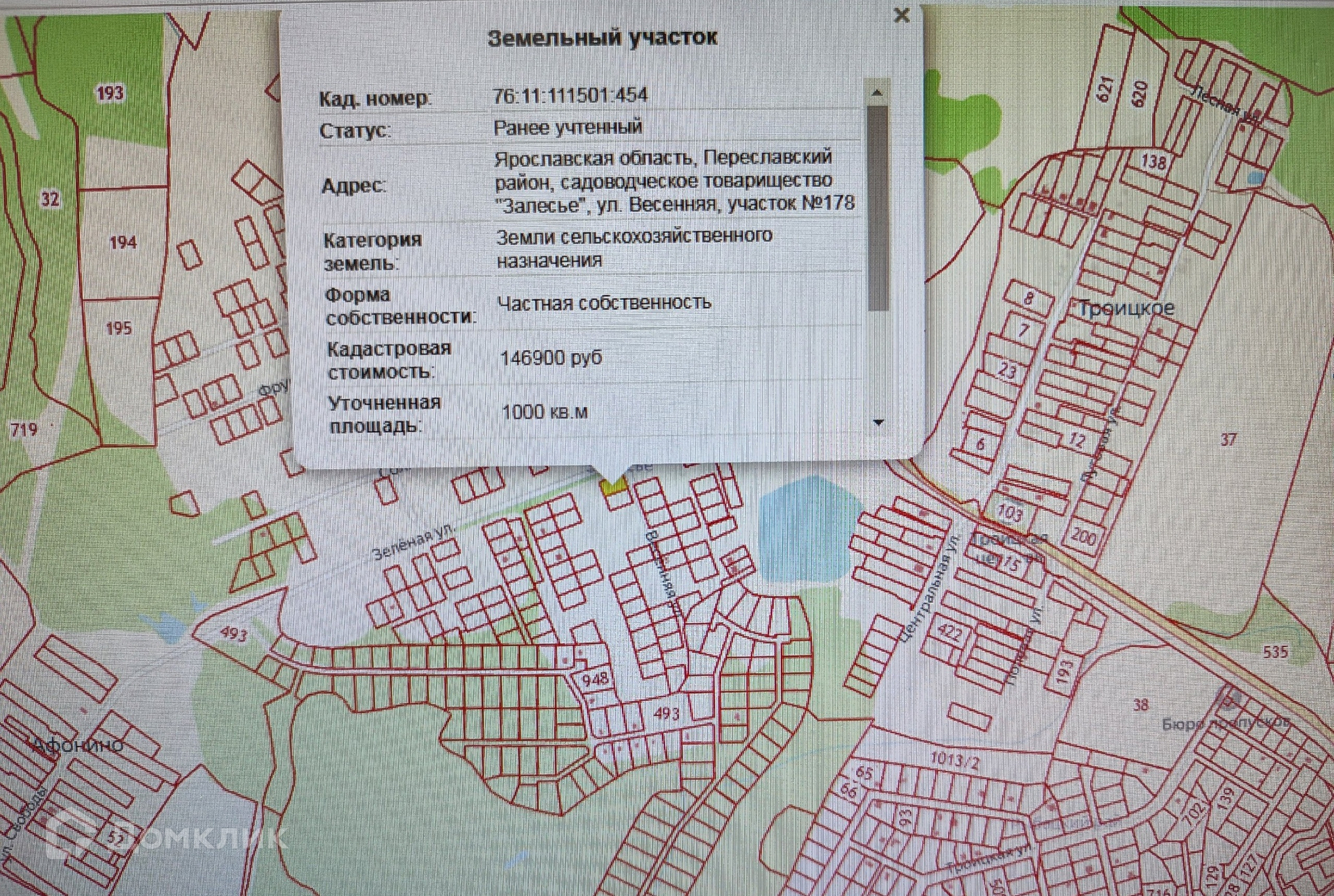Select map parcel numbered 194
The image size is (1334, 896).
pyautogui.click(x=122, y=242)
